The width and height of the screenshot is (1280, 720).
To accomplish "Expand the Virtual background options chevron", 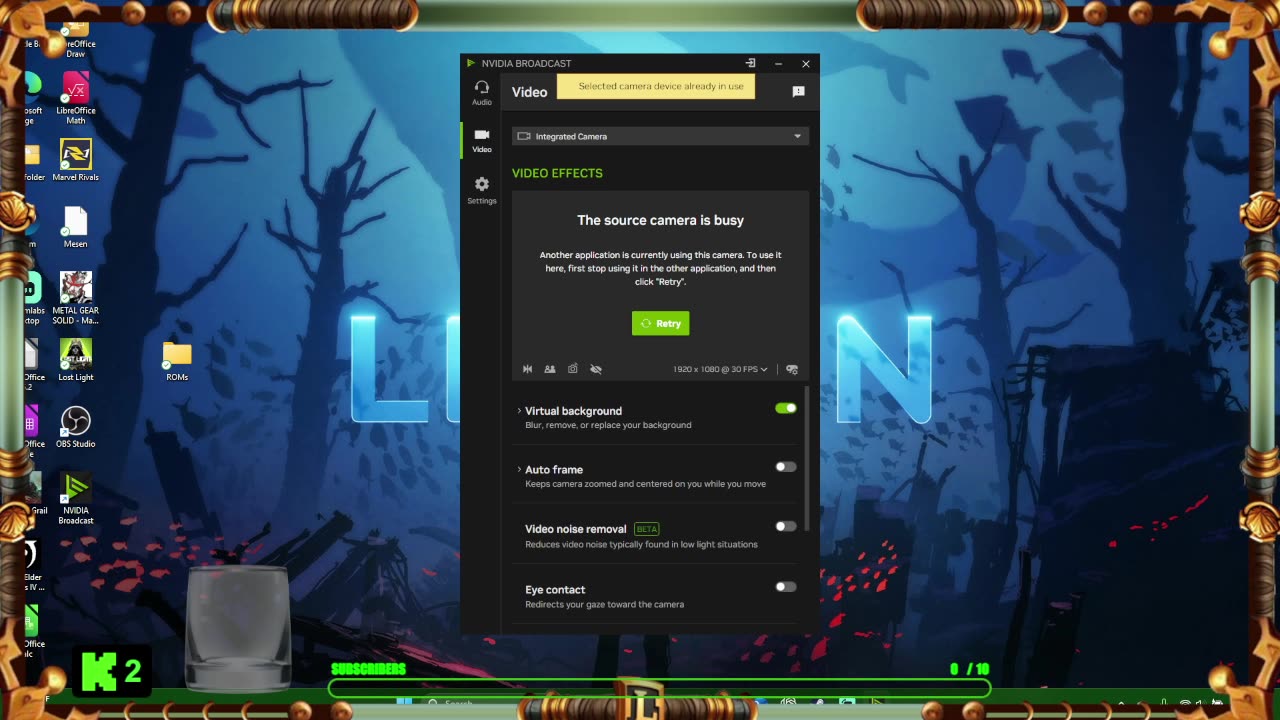I will 519,411.
